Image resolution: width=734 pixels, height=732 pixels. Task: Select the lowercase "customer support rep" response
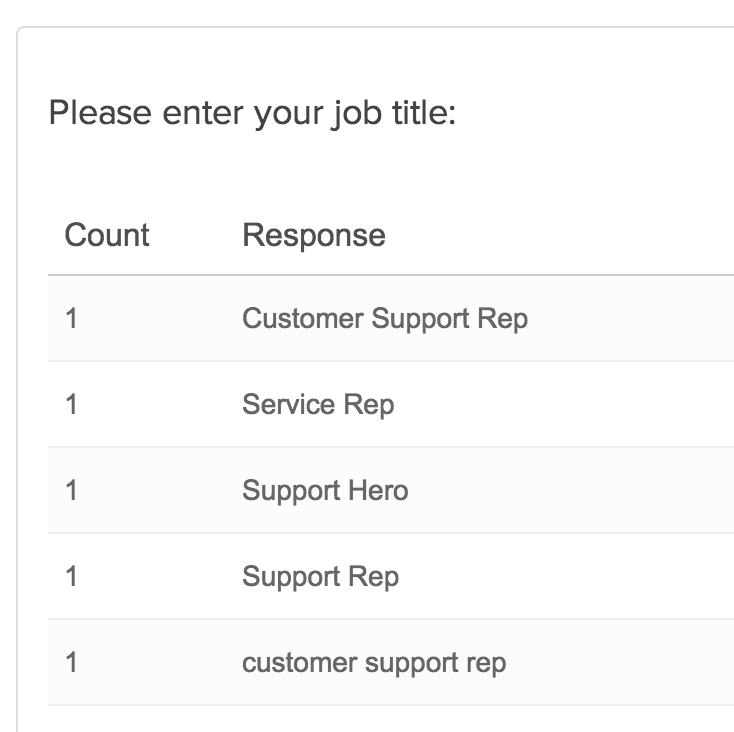[x=374, y=663]
